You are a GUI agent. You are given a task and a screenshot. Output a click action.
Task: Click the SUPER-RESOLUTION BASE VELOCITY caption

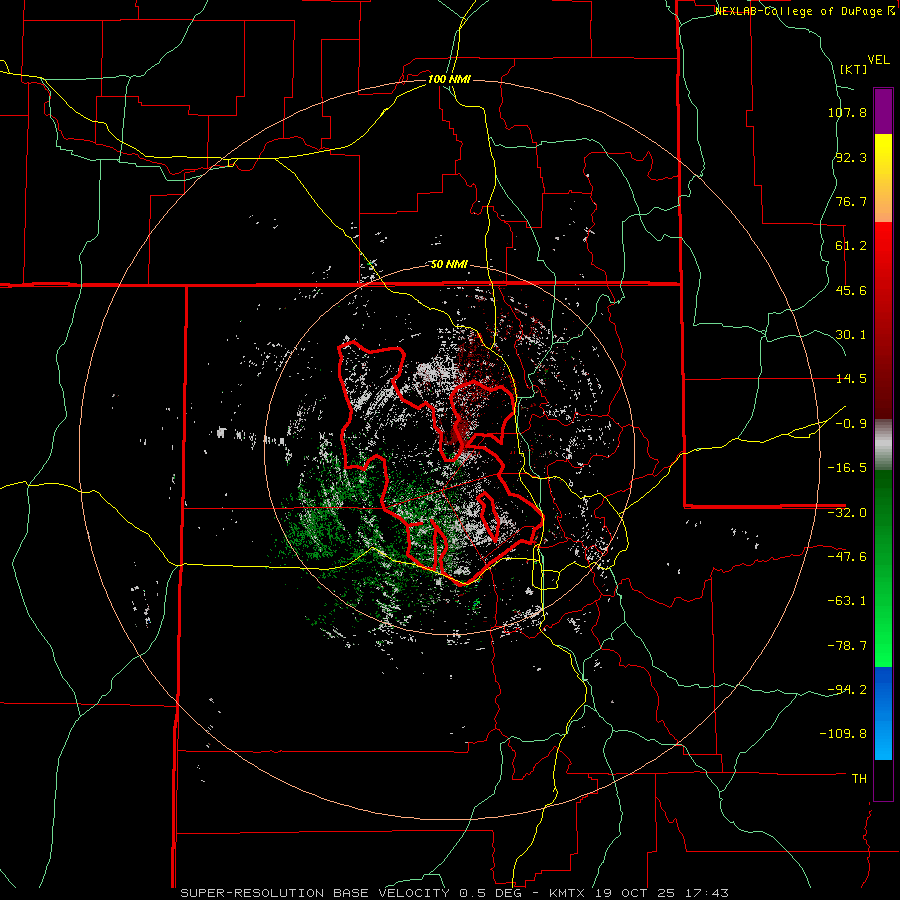pos(317,893)
